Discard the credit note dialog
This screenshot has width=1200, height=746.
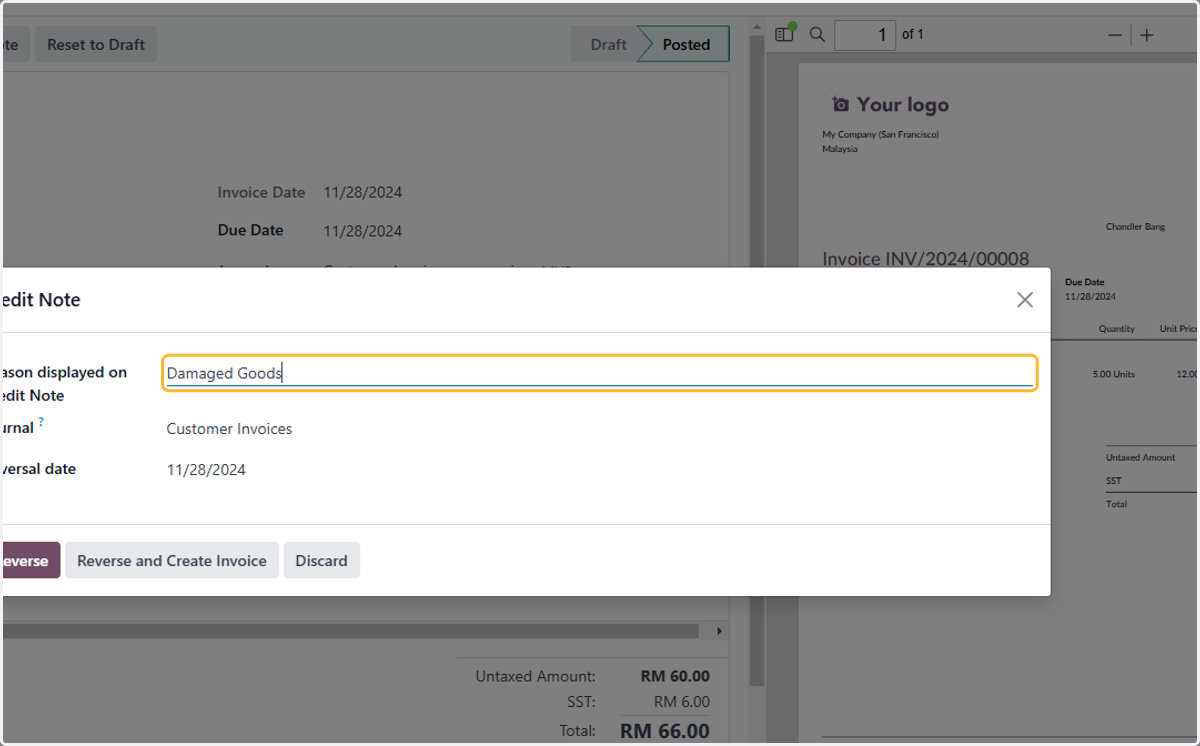[x=321, y=561]
